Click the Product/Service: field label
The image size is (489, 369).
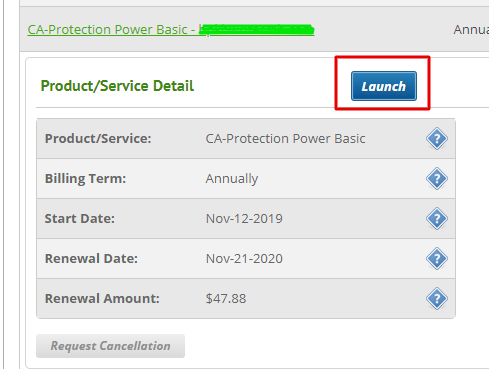coord(98,138)
